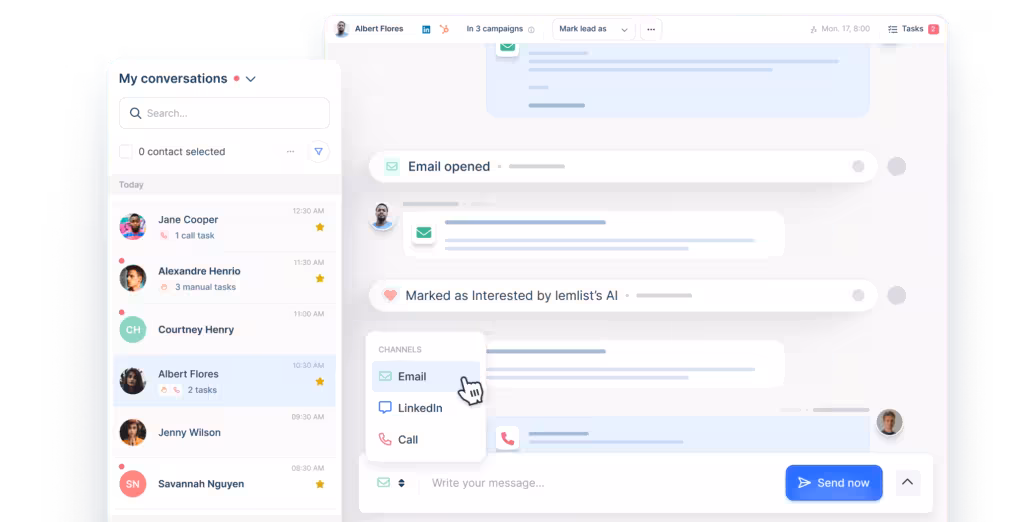Click the star on Savannah Nguyen's conversation
Viewport: 1024px width, 522px height.
point(320,484)
